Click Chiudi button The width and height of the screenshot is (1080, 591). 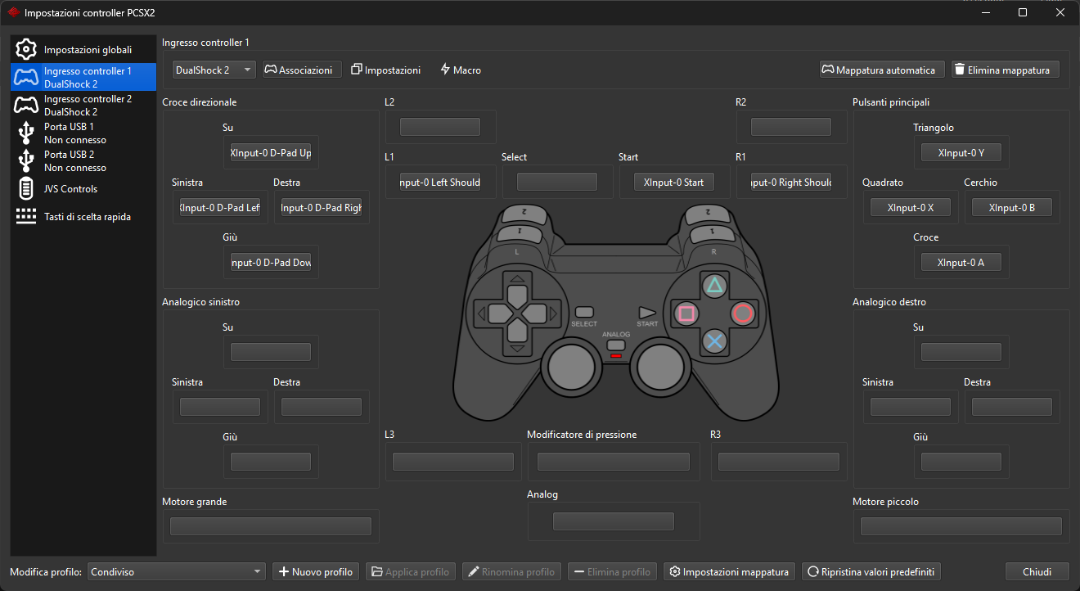click(x=1037, y=572)
